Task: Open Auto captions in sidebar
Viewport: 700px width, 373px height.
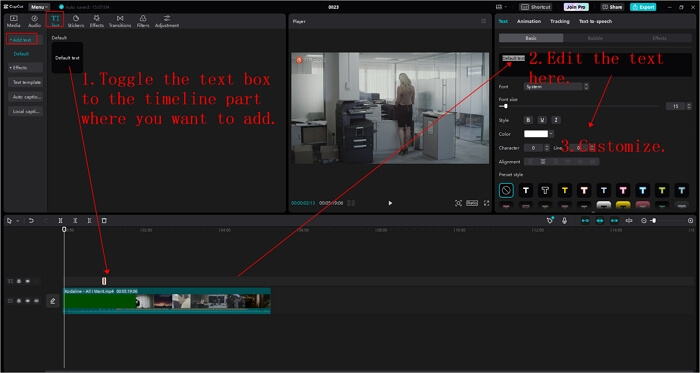Action: point(25,97)
